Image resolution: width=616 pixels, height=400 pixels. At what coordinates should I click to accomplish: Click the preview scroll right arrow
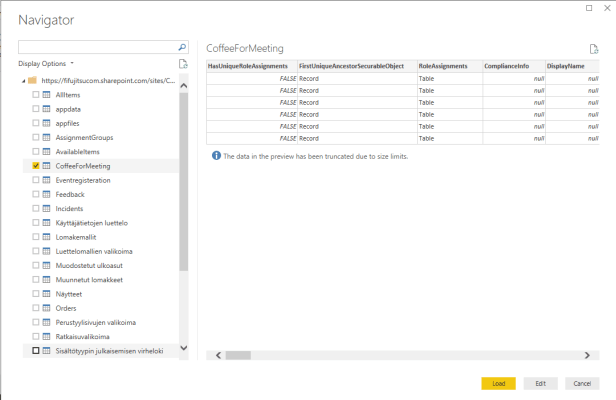587,355
